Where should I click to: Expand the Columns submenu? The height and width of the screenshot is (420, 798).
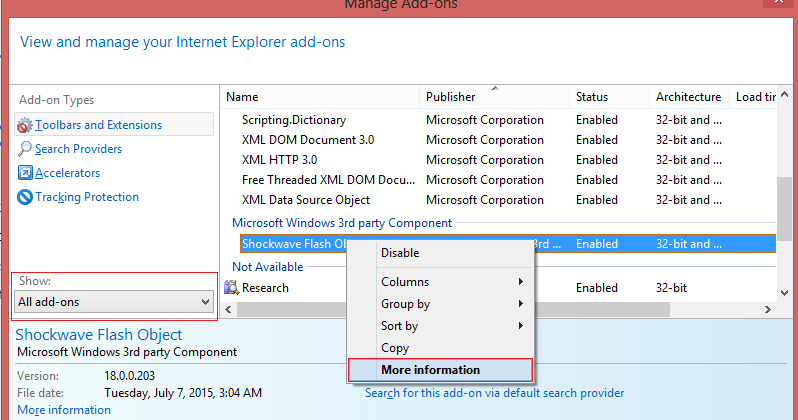click(440, 282)
